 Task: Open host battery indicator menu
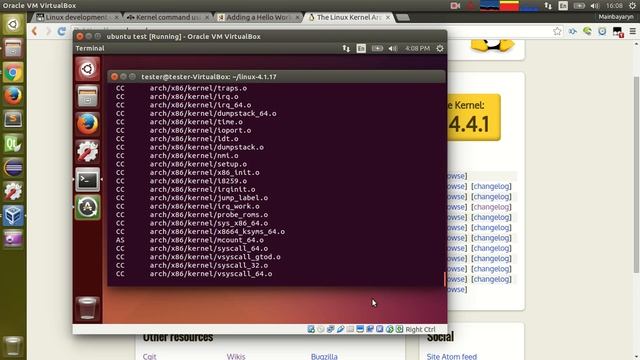pyautogui.click(x=579, y=6)
